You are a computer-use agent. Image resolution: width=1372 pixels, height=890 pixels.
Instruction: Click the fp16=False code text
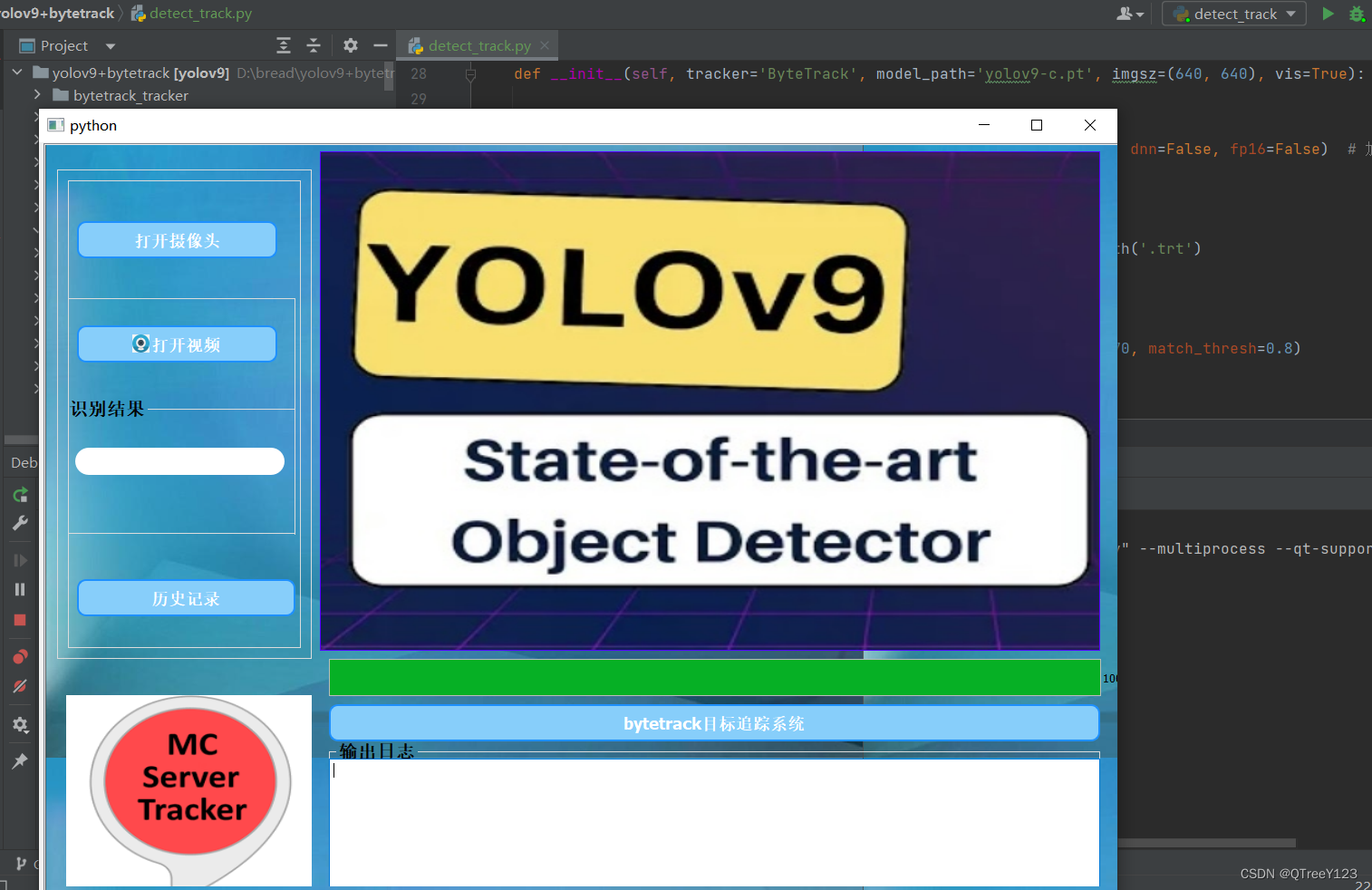point(1274,150)
